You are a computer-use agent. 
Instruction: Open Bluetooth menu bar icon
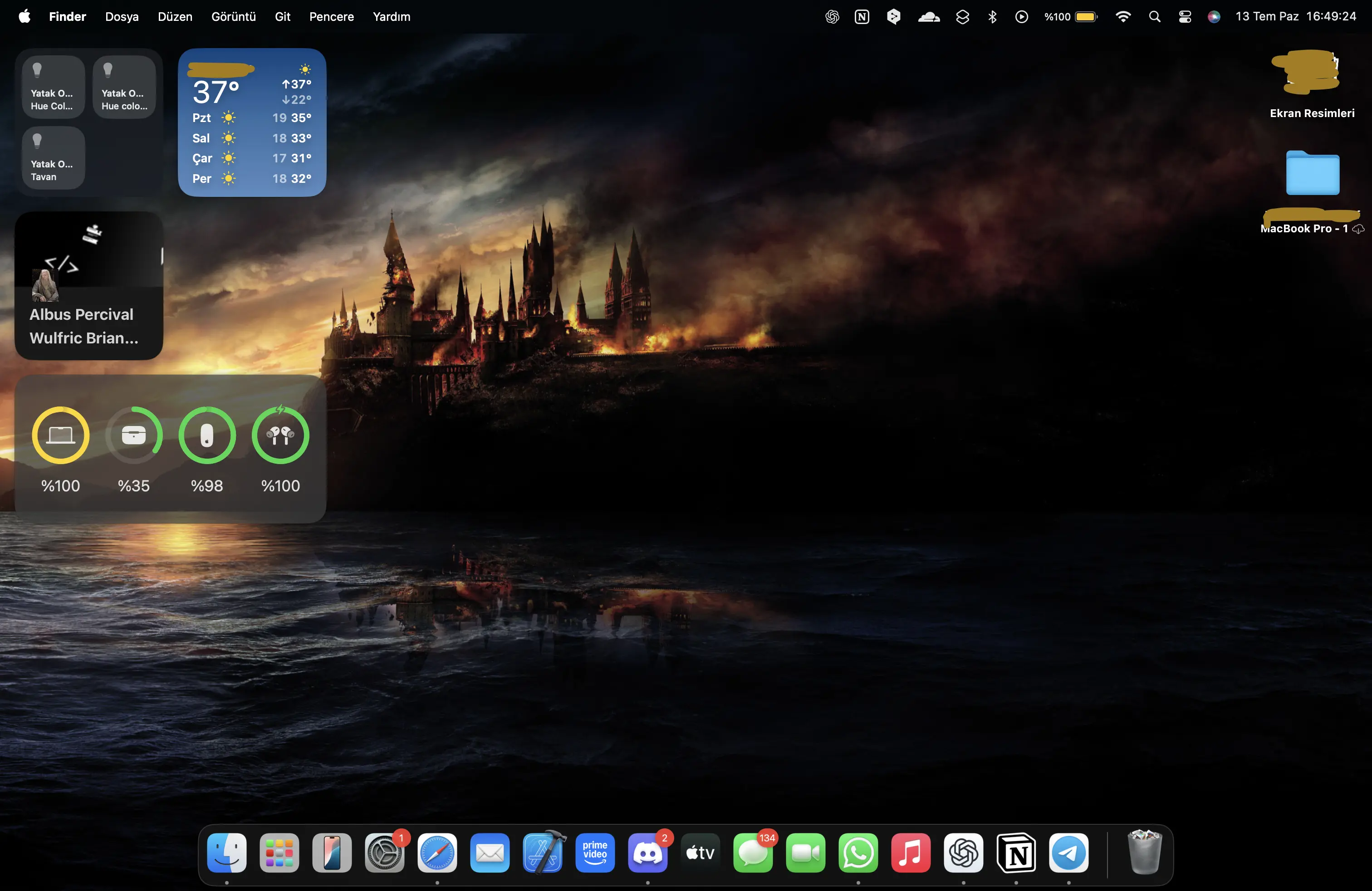[992, 17]
